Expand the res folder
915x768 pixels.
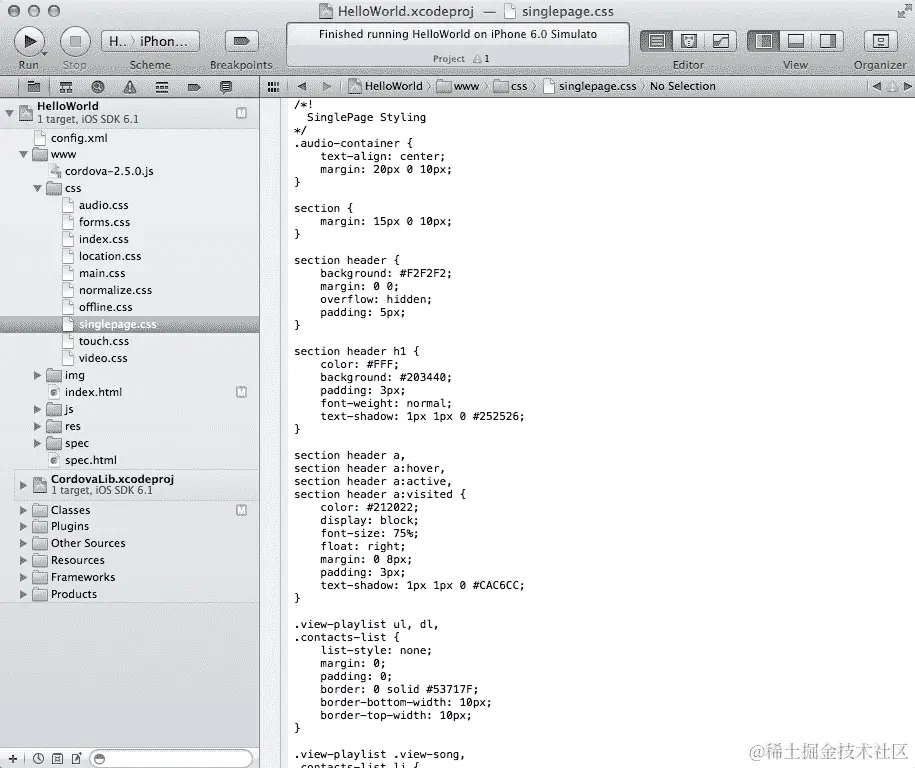[37, 426]
